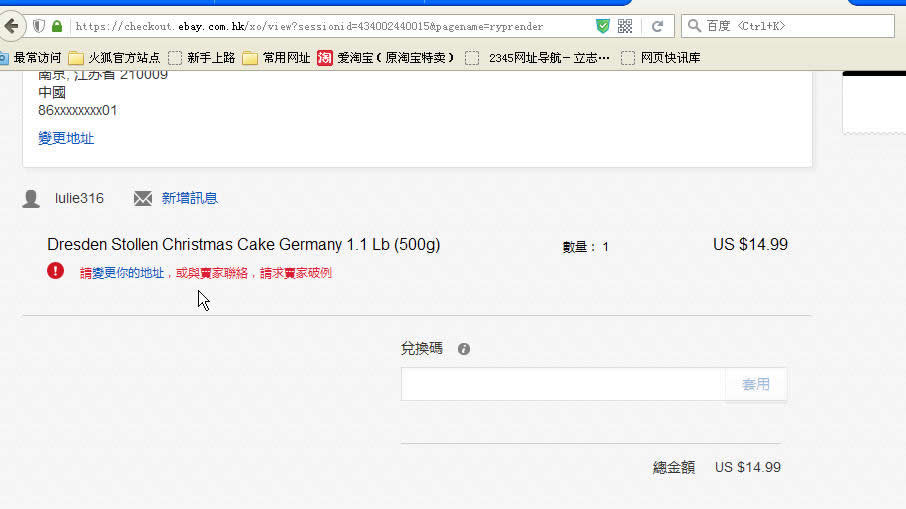
Task: Click the redemption code input field
Action: pos(563,384)
